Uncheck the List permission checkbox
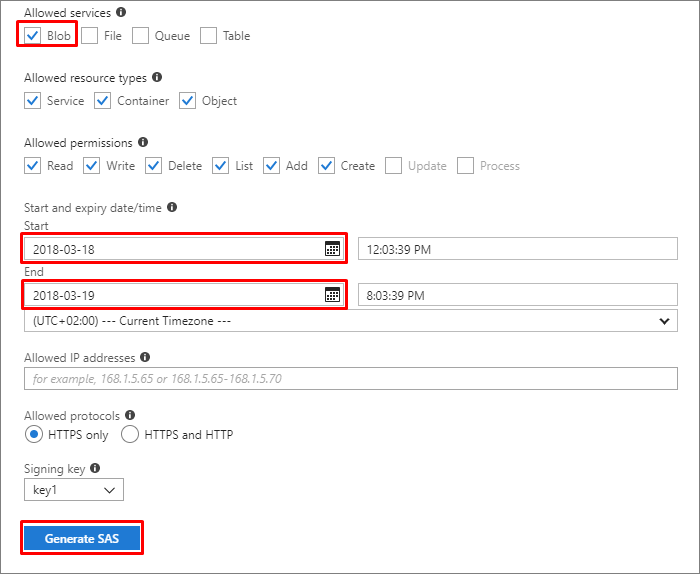The width and height of the screenshot is (700, 574). click(x=221, y=166)
